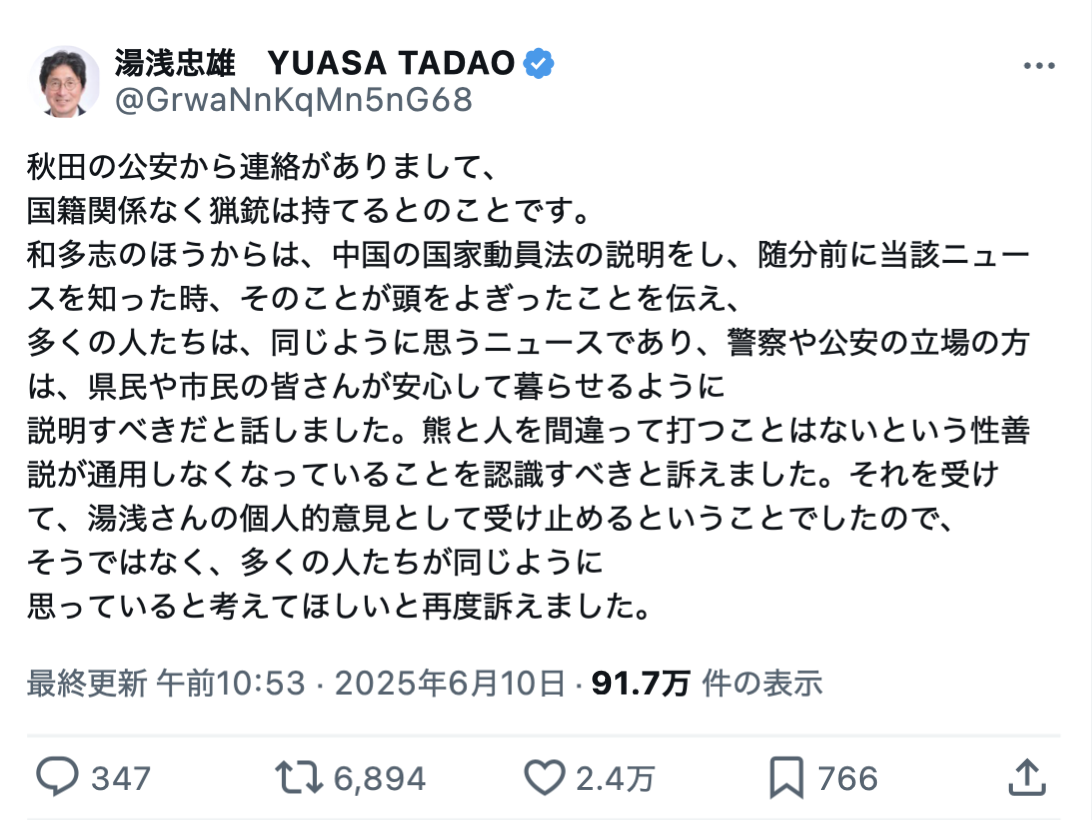Image resolution: width=1092 pixels, height=820 pixels.
Task: Open the 午前10:53 timestamp link
Action: [231, 683]
